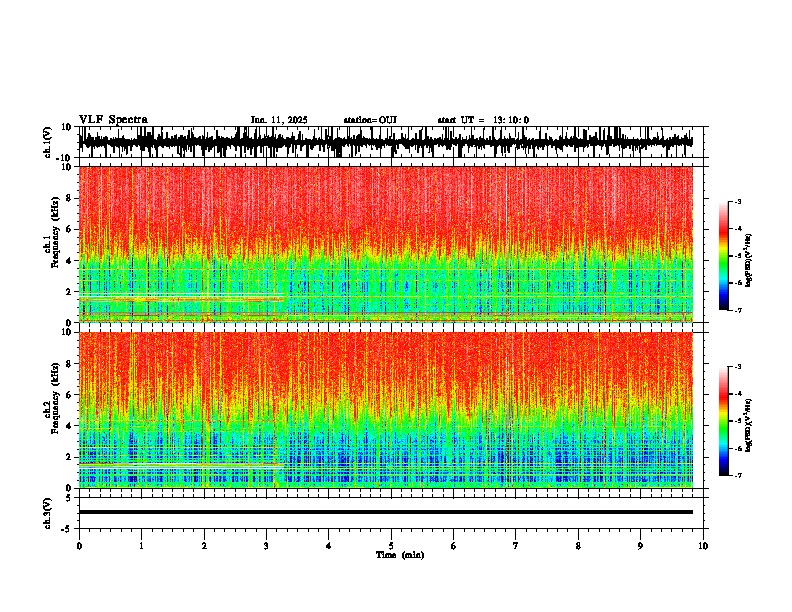Click the 'ch.3(V)' axis label
Image resolution: width=792 pixels, height=612 pixels.
coord(47,513)
